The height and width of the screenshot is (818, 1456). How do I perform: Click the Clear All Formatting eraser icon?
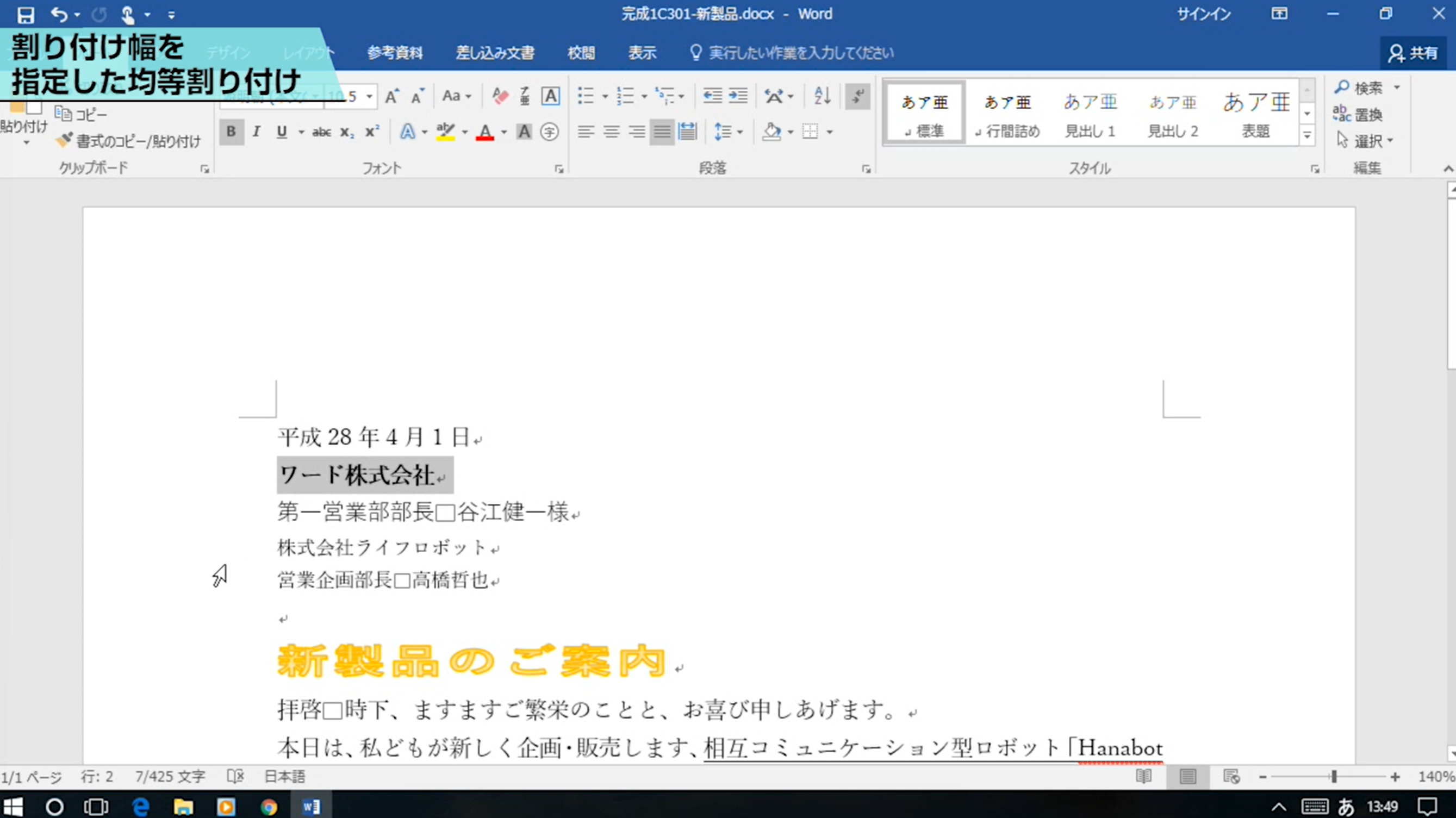tap(500, 96)
